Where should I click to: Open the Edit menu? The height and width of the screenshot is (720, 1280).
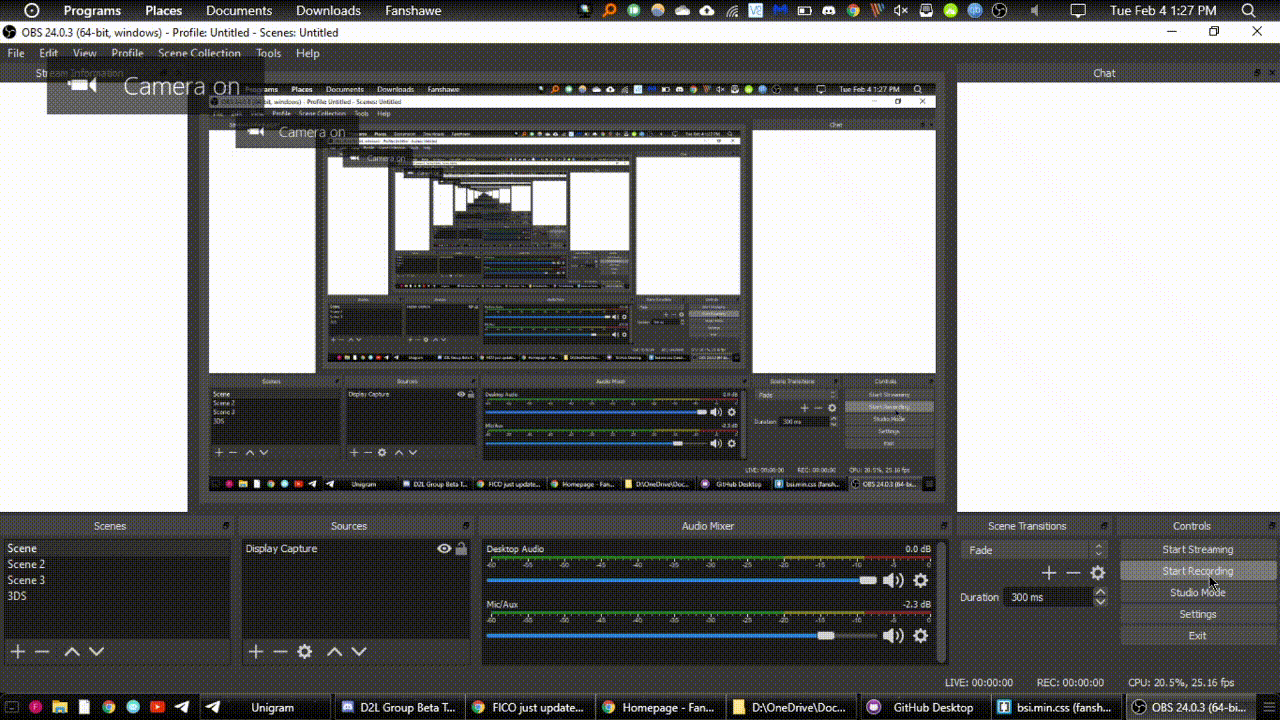[49, 53]
